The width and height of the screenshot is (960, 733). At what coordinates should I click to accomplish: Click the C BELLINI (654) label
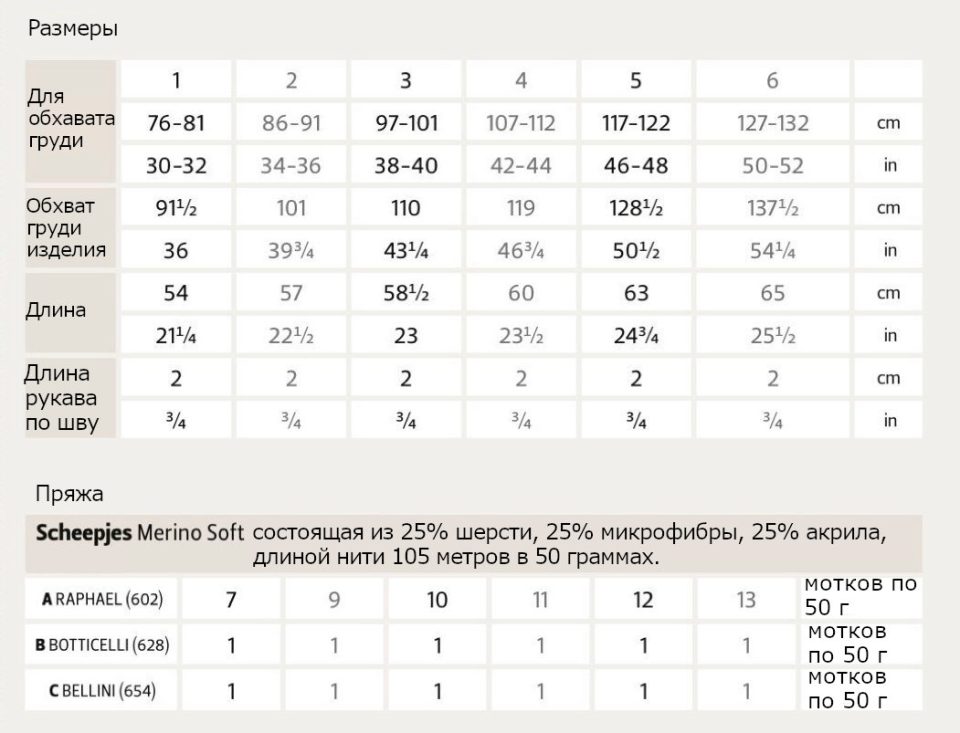point(102,691)
